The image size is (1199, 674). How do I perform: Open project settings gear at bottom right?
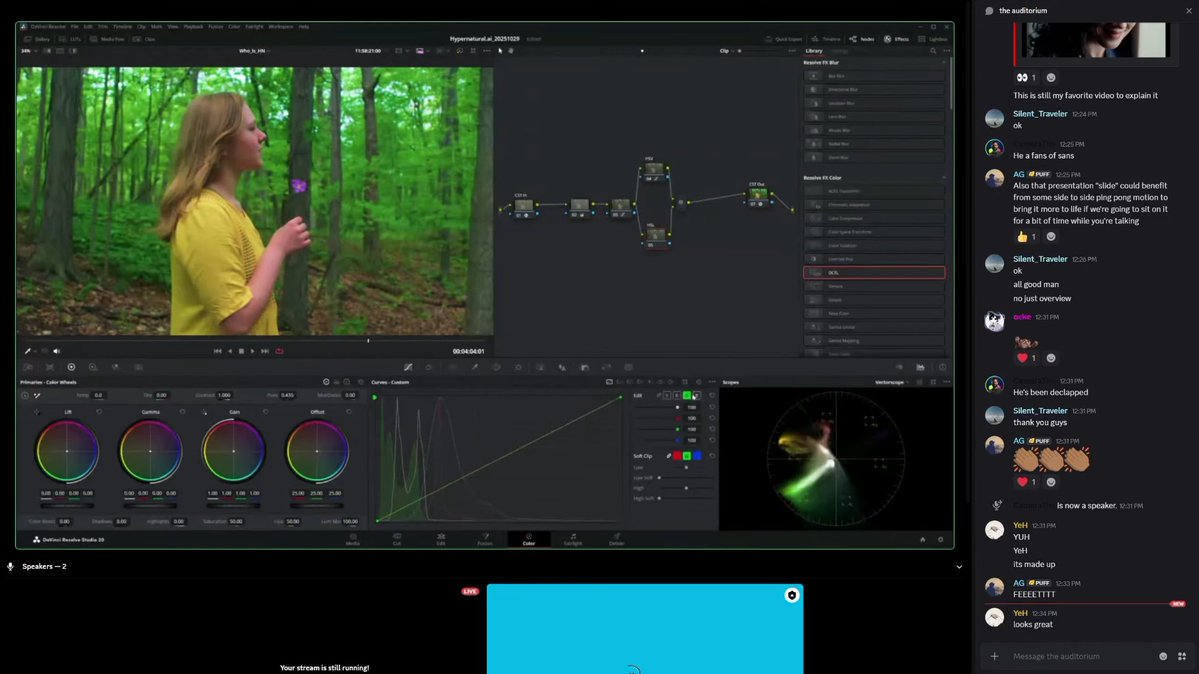941,539
